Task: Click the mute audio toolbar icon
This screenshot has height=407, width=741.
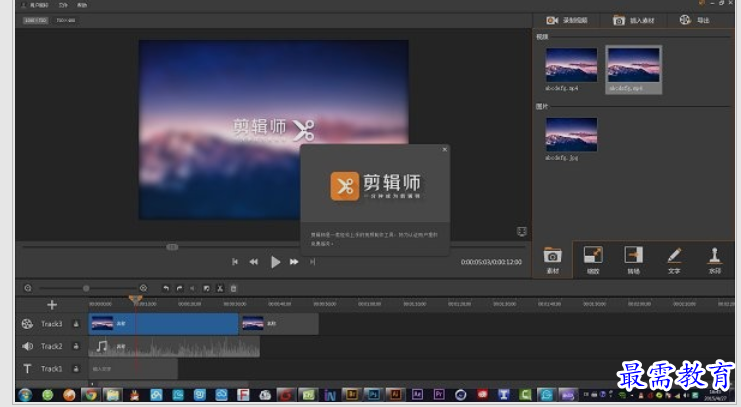Action: (x=192, y=288)
